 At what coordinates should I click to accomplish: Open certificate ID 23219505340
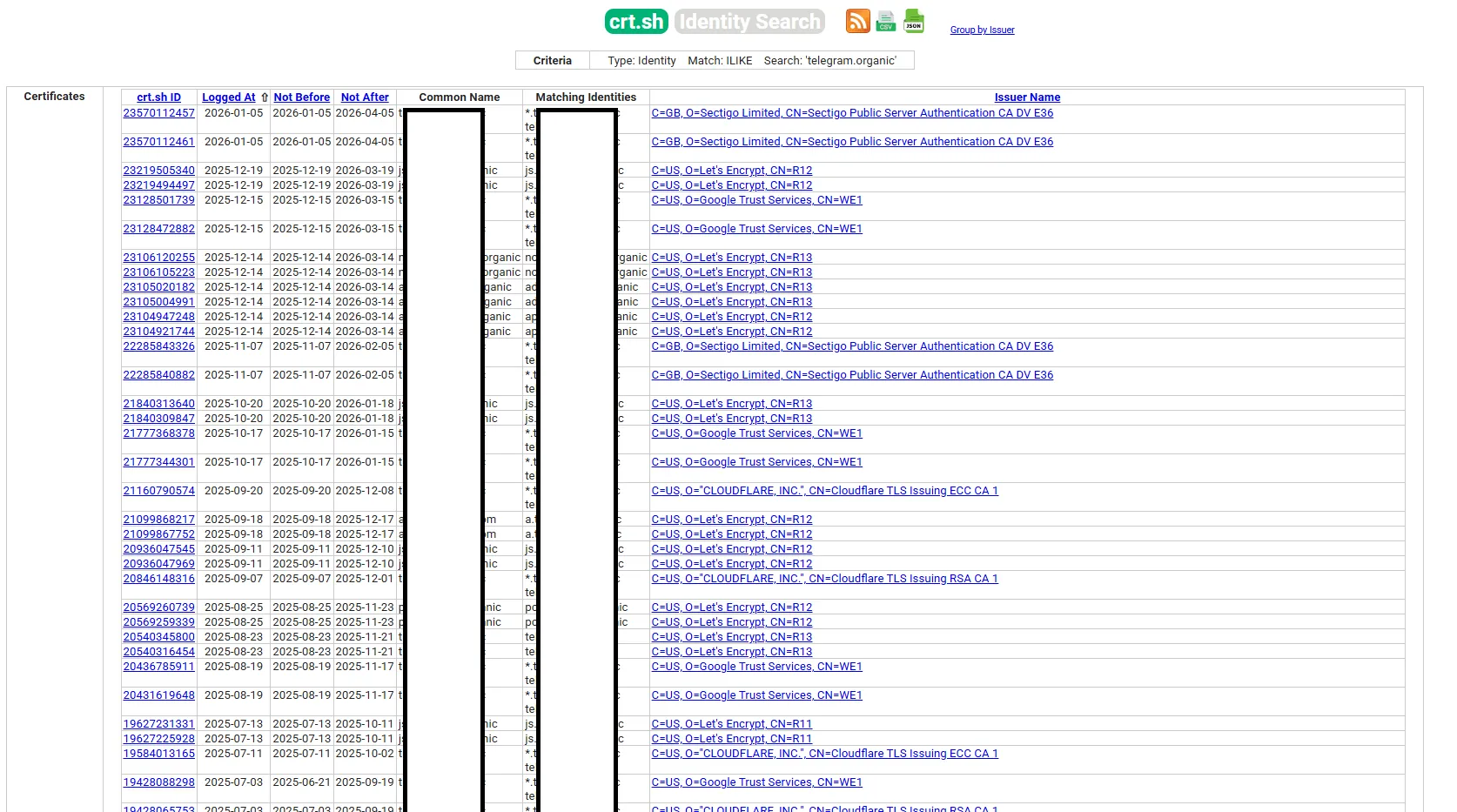point(159,171)
